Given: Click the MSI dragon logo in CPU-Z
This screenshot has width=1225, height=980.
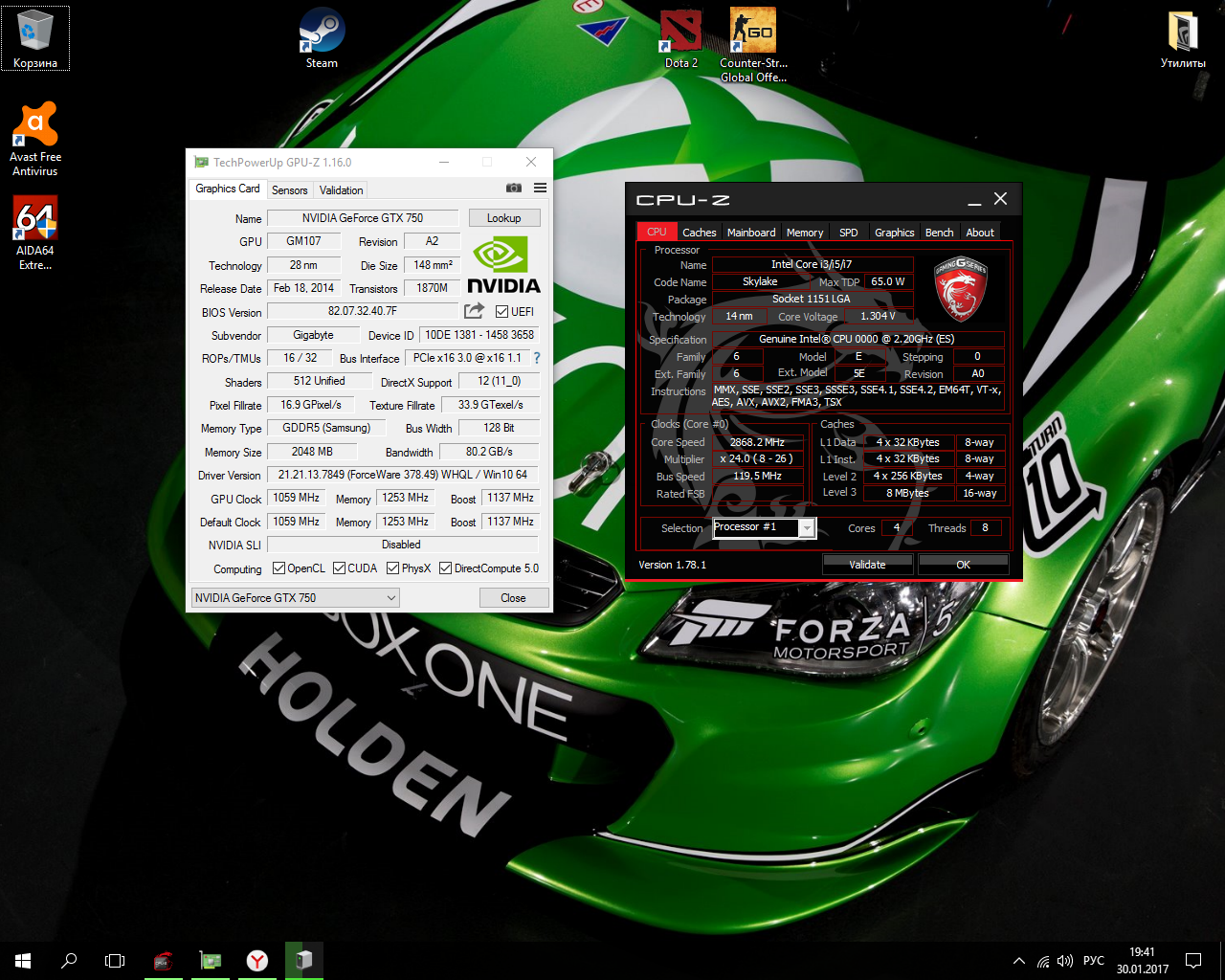Looking at the screenshot, I should pyautogui.click(x=959, y=288).
